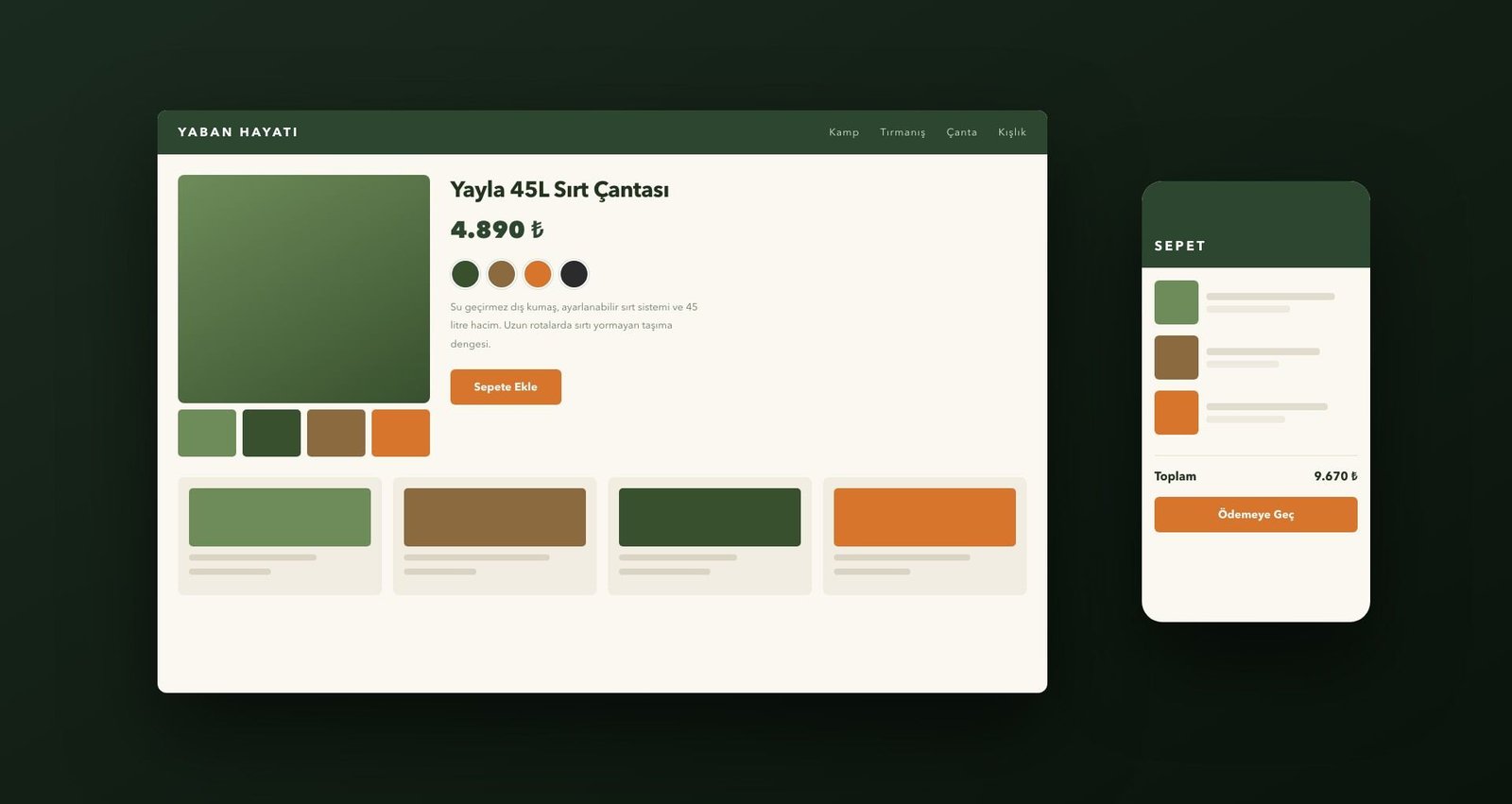Screen dimensions: 1512x804
Task: Click the 4.890 ₺ price
Action: pyautogui.click(x=497, y=230)
